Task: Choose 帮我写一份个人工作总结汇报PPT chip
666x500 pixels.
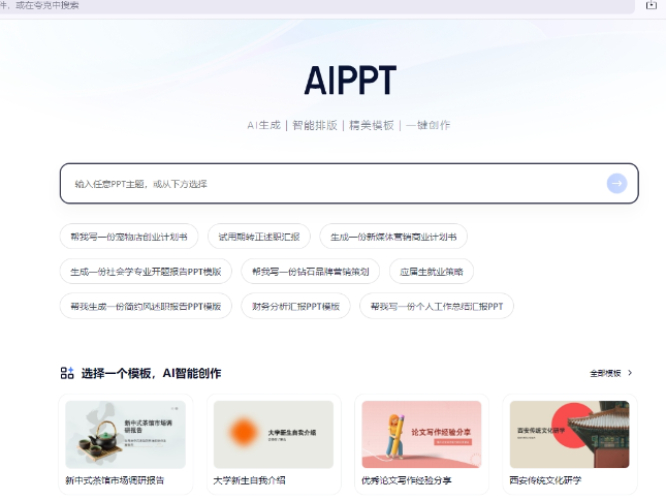Action: pyautogui.click(x=437, y=306)
